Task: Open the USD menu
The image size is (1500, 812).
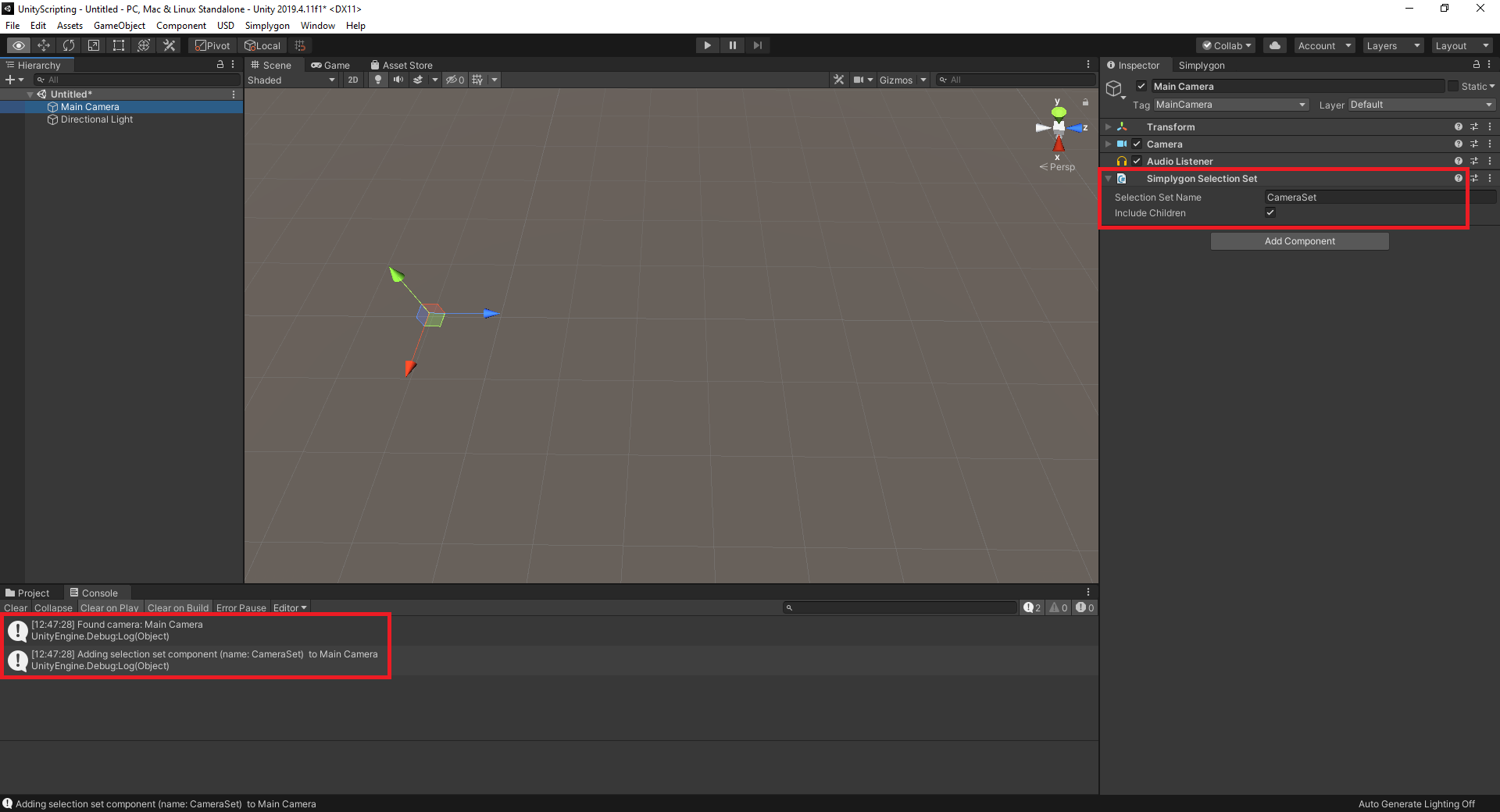Action: (x=226, y=25)
